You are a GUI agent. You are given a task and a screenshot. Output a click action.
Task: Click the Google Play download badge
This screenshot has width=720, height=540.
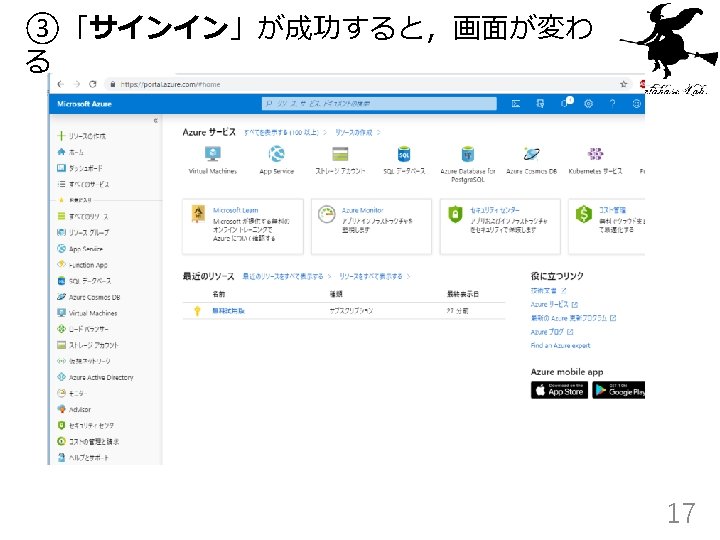click(x=619, y=390)
